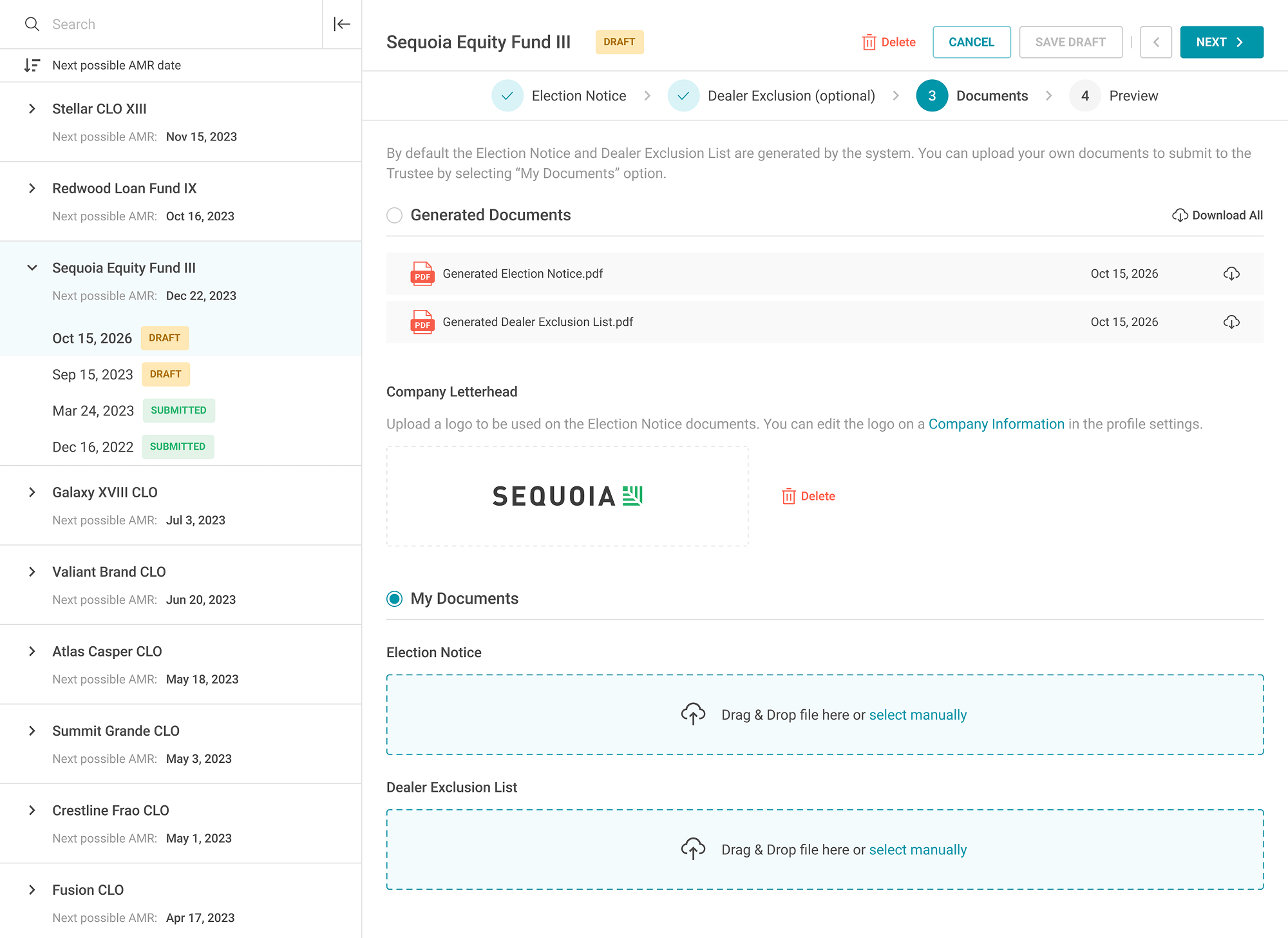The image size is (1288, 938).
Task: Click Sequoia Equity Fund III page title
Action: (478, 43)
